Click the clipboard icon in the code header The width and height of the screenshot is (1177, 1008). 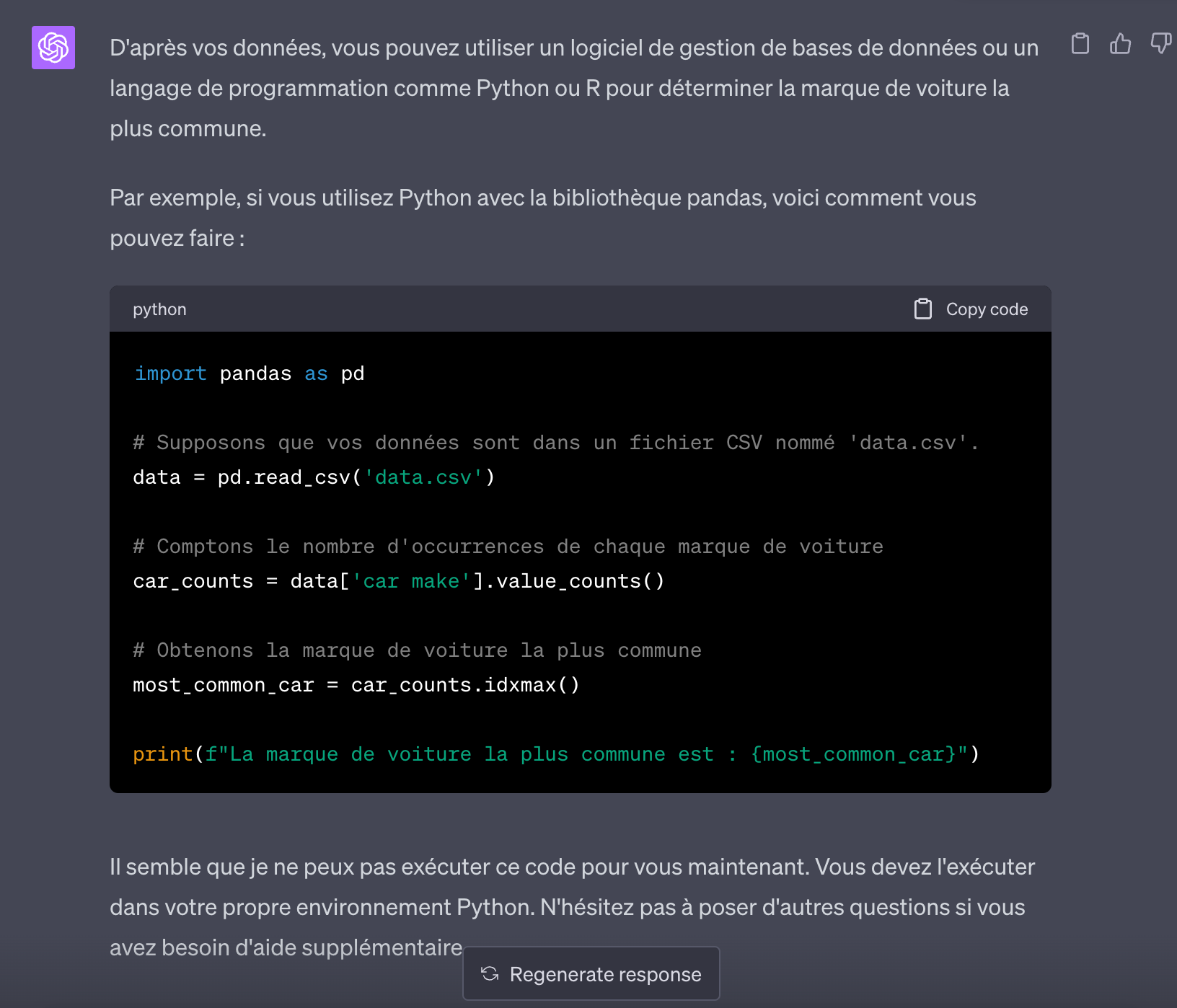(922, 309)
